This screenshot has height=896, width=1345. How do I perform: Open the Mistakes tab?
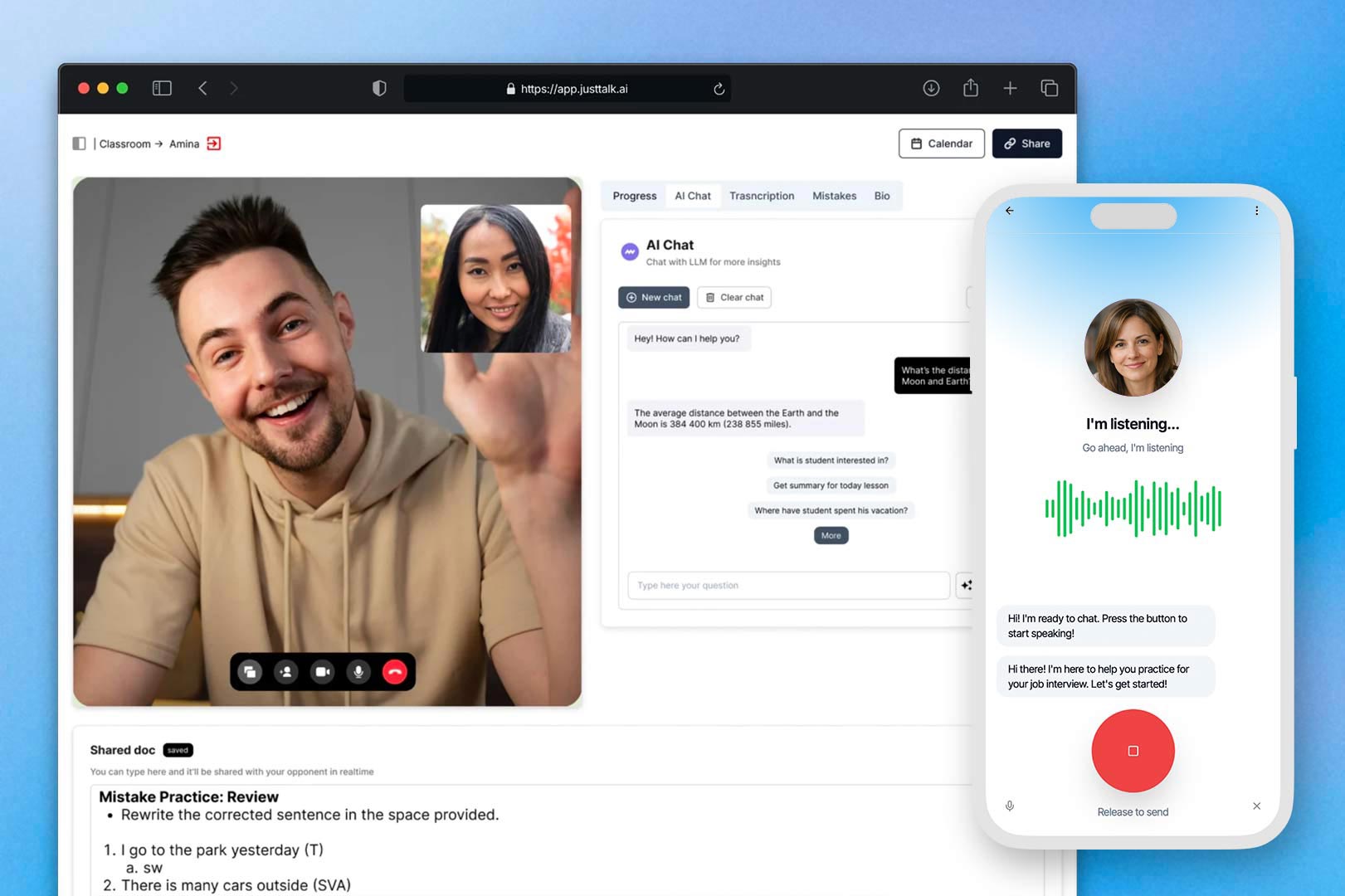(834, 196)
